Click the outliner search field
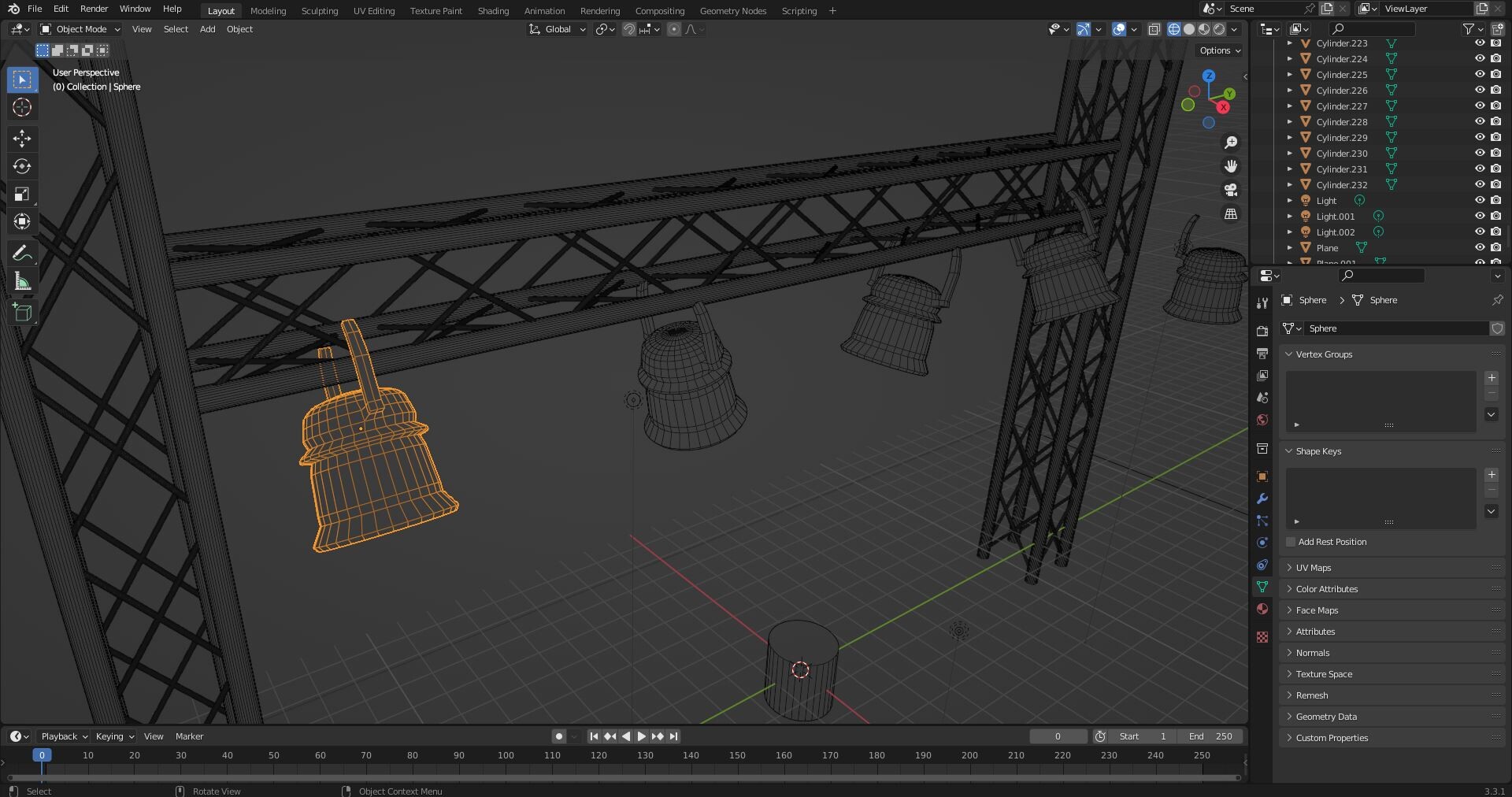This screenshot has width=1512, height=797. tap(1373, 28)
